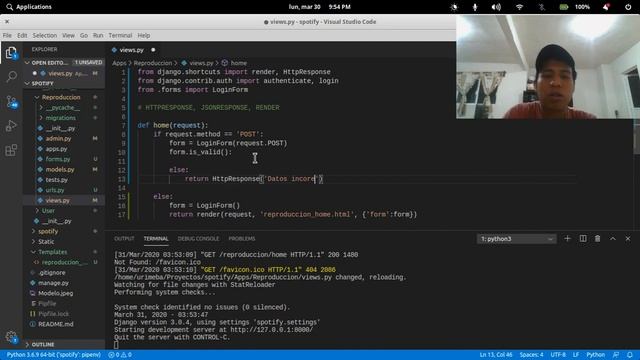Open the power menu icon

(628, 7)
